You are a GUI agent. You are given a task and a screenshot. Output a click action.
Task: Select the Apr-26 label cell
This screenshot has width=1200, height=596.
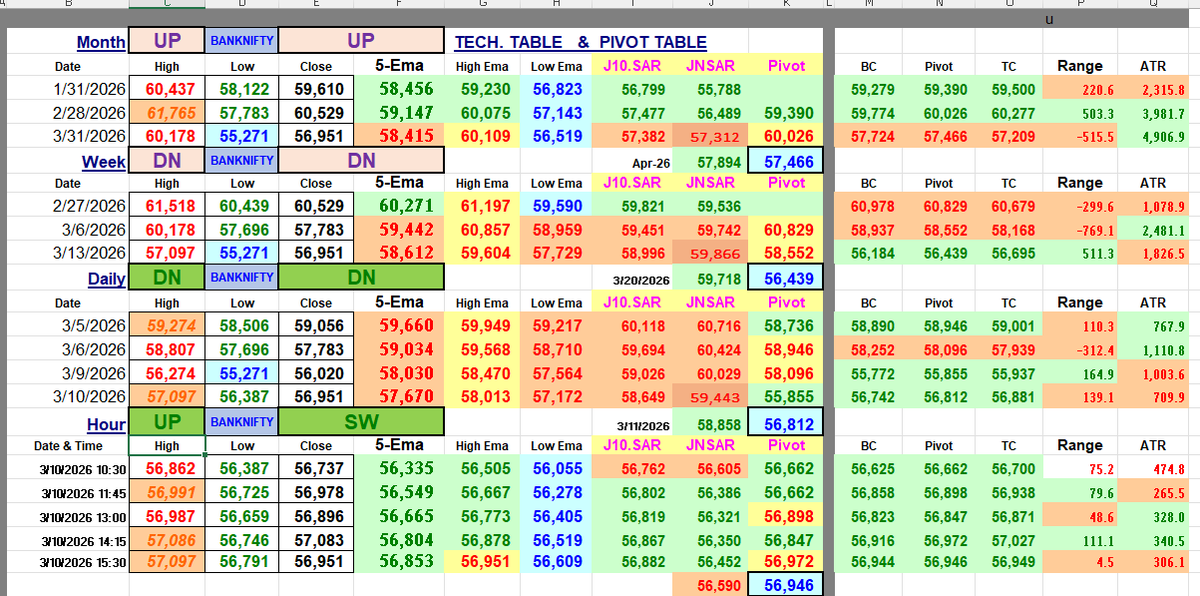click(x=633, y=160)
